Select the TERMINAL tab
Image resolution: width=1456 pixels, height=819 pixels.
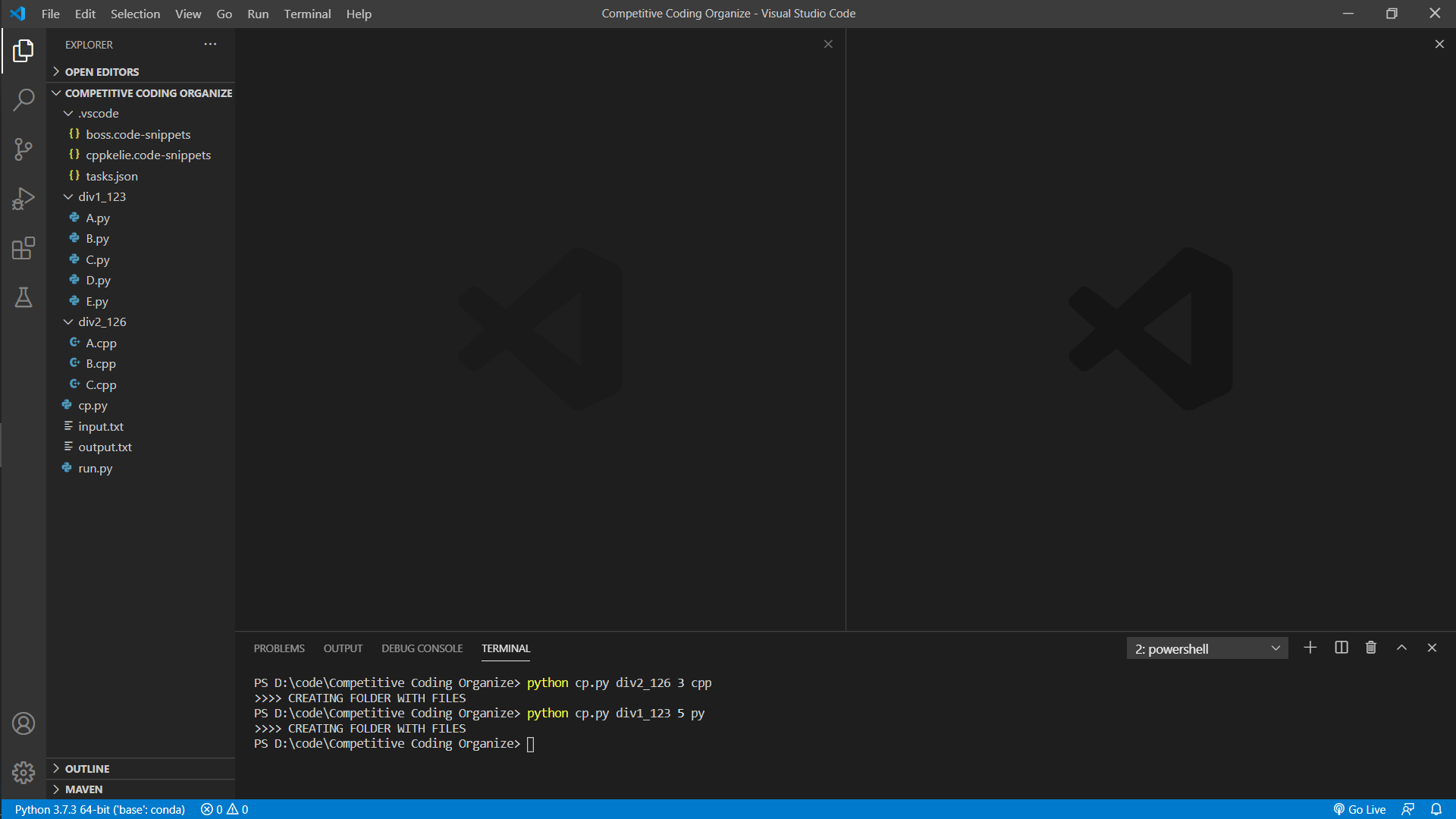pyautogui.click(x=506, y=648)
